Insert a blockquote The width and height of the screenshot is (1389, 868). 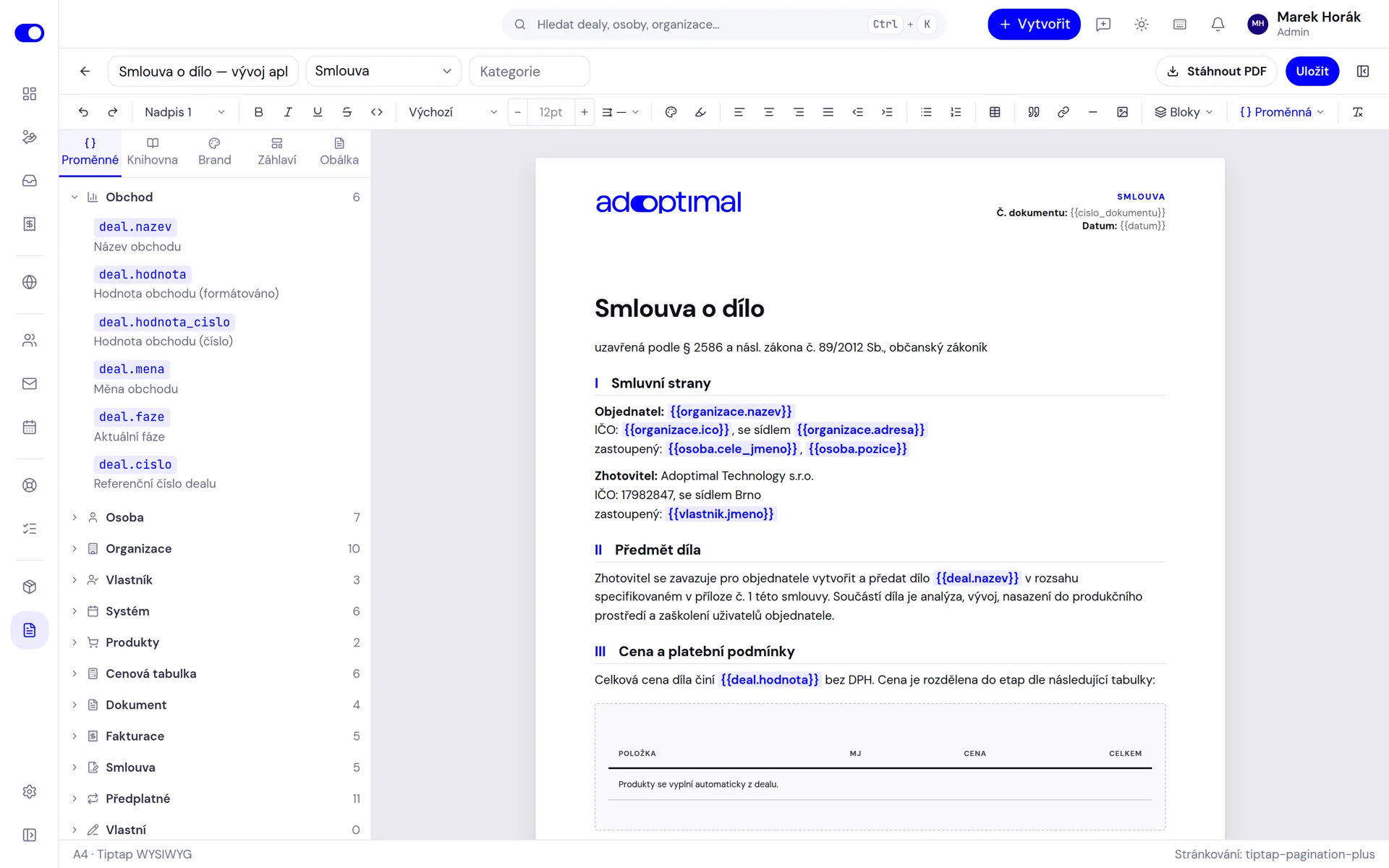[x=1034, y=112]
